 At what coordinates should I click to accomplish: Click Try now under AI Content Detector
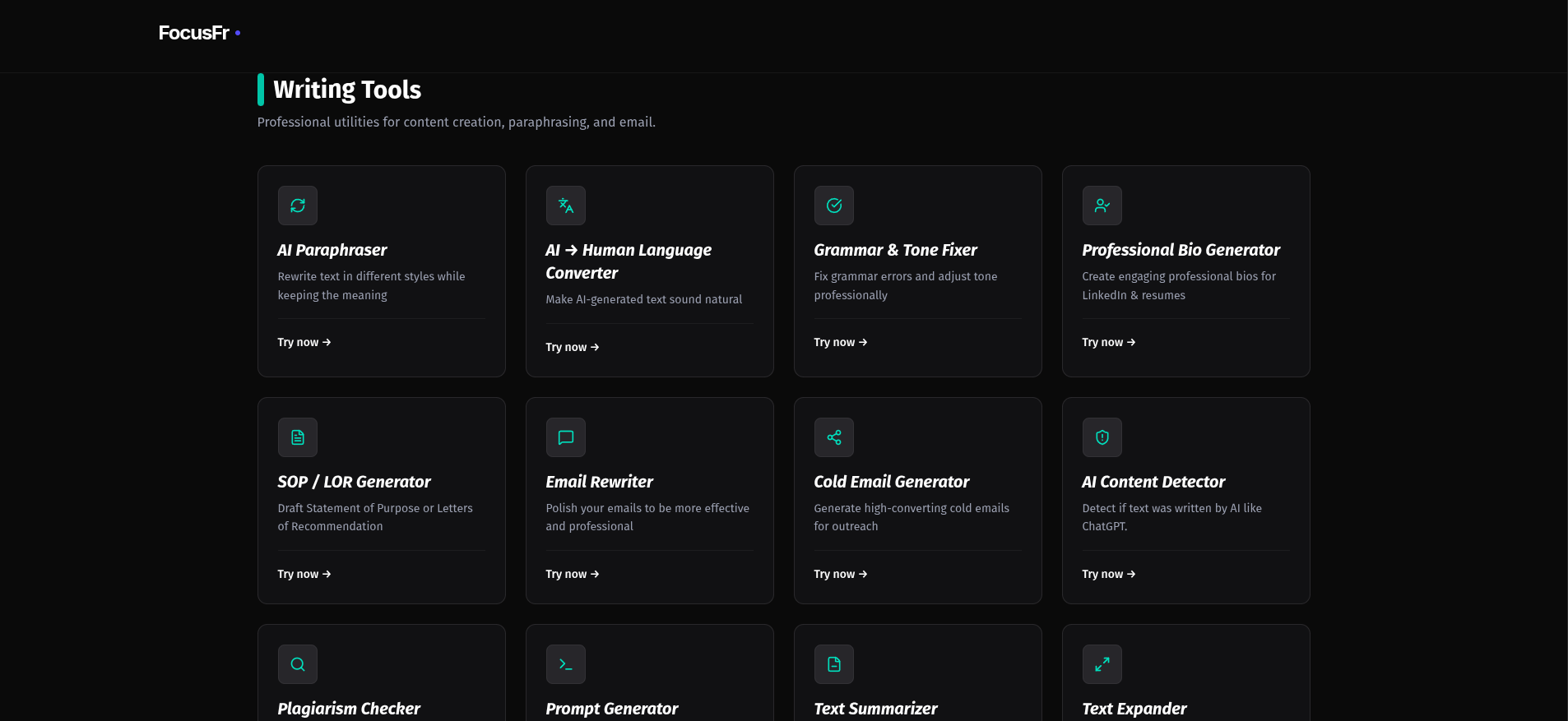click(1109, 574)
